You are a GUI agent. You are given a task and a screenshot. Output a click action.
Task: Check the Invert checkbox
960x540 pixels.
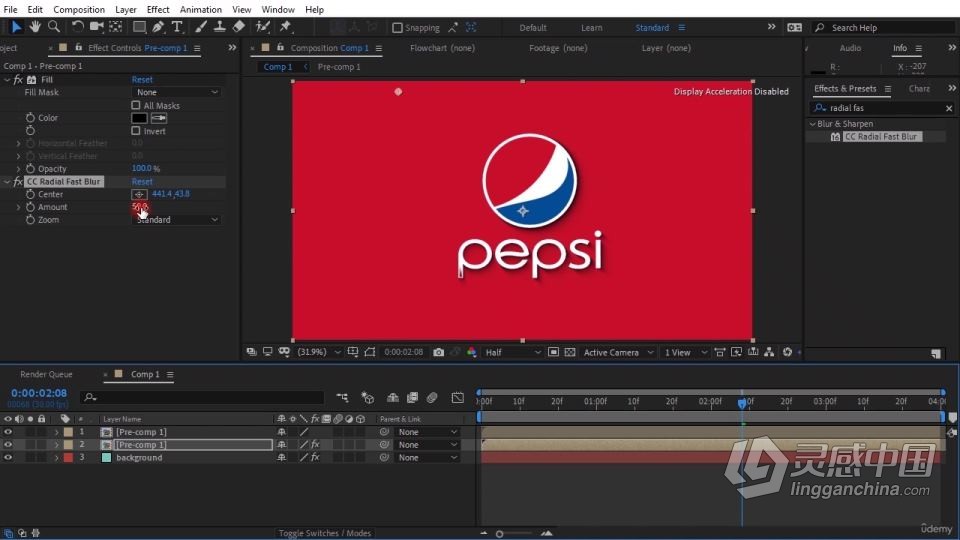point(136,130)
